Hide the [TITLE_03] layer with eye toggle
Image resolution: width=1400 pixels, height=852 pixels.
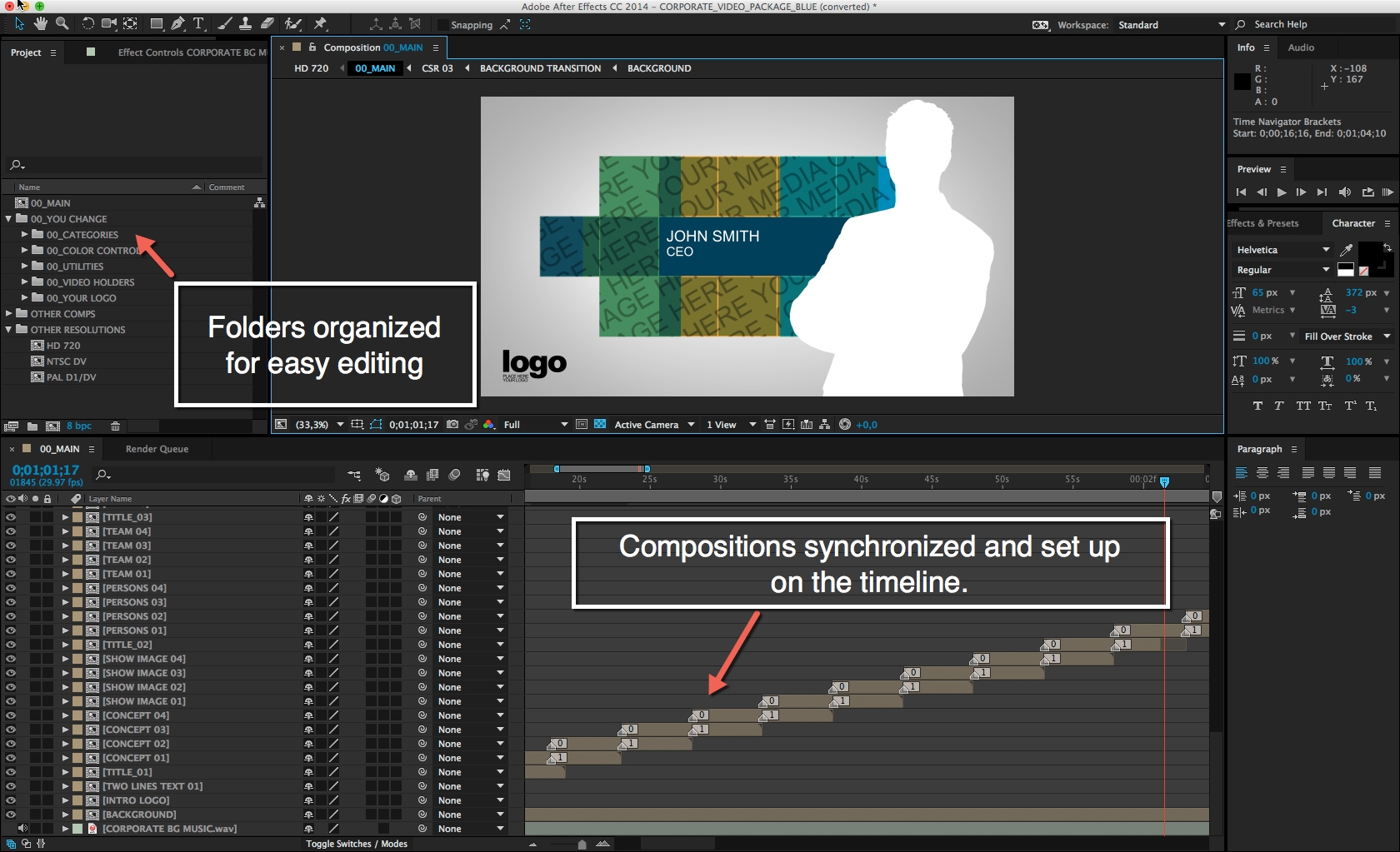point(11,517)
